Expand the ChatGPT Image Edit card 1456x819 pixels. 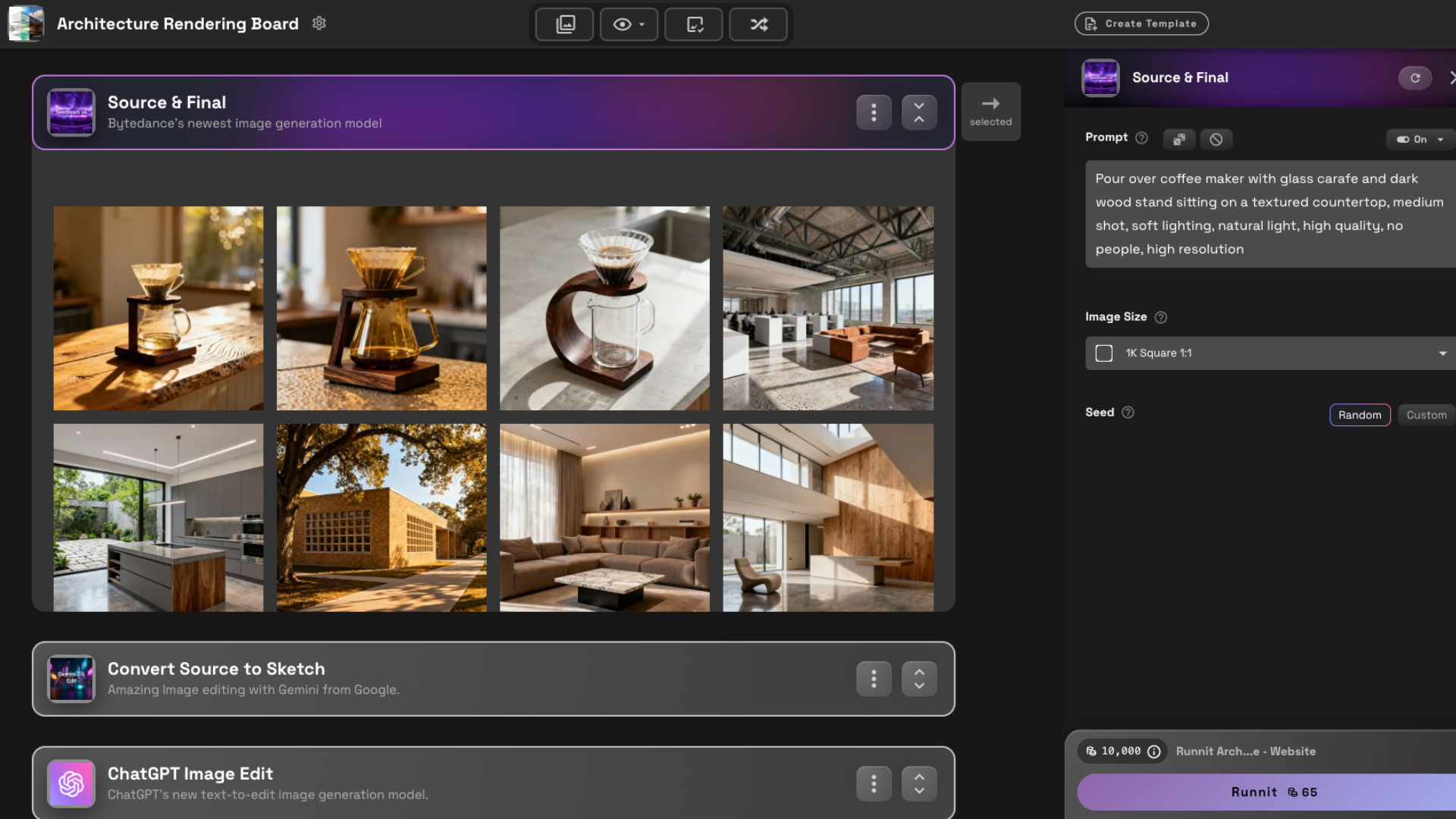pos(919,783)
